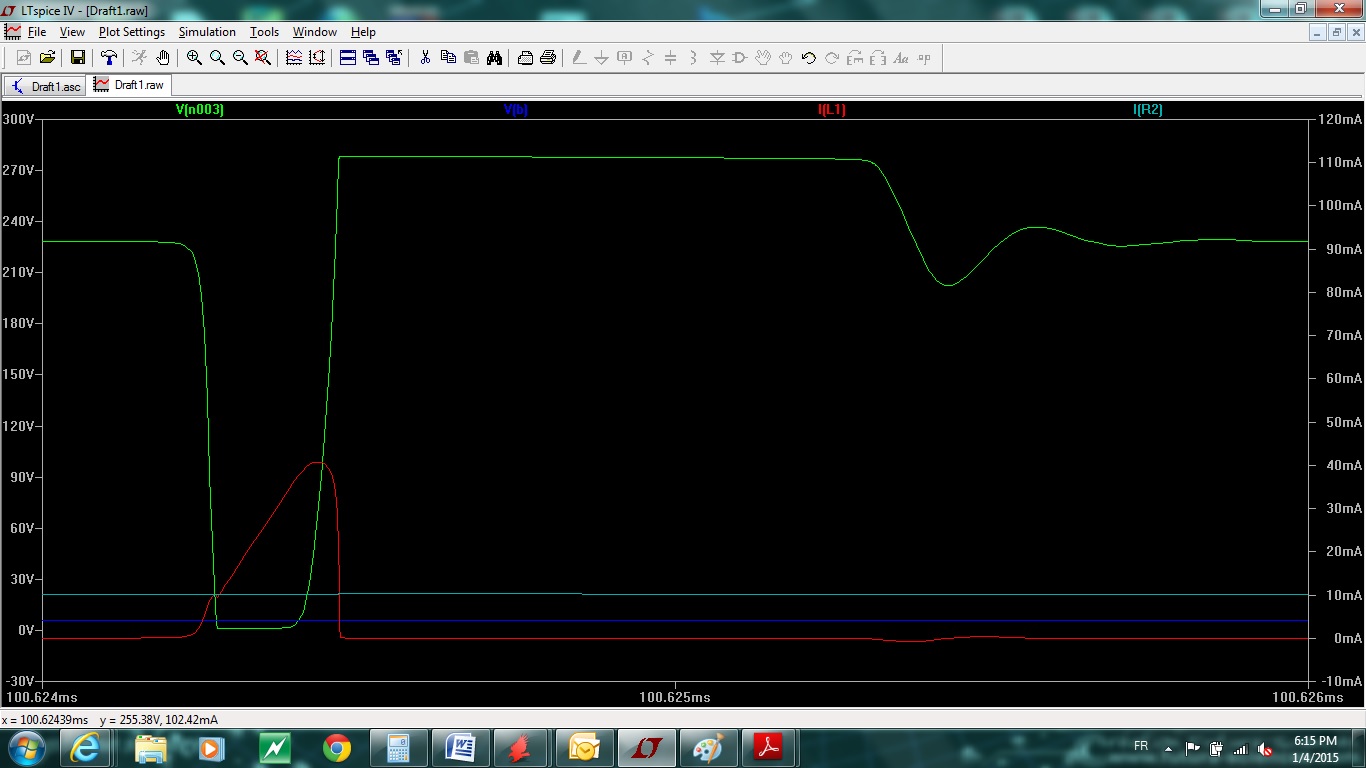Image resolution: width=1366 pixels, height=768 pixels.
Task: Click the cursor coordinates readout in status bar
Action: 110,720
